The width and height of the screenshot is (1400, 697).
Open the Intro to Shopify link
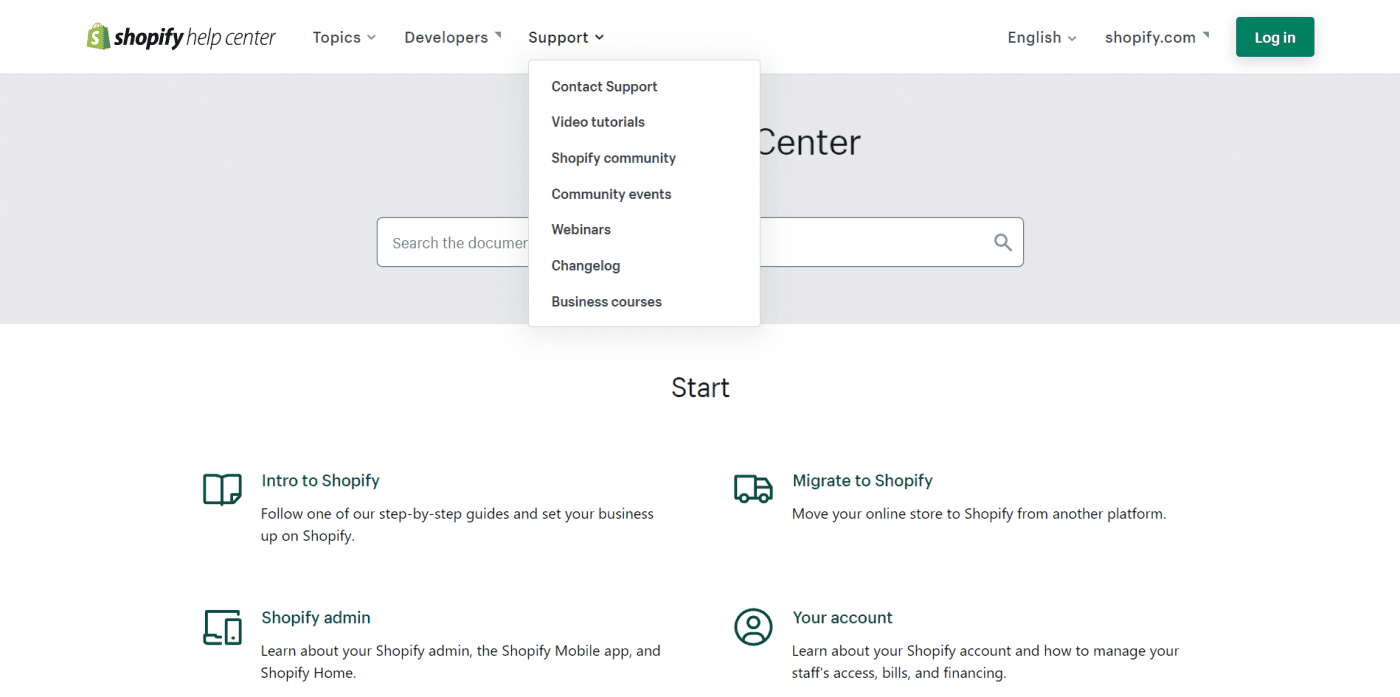320,480
